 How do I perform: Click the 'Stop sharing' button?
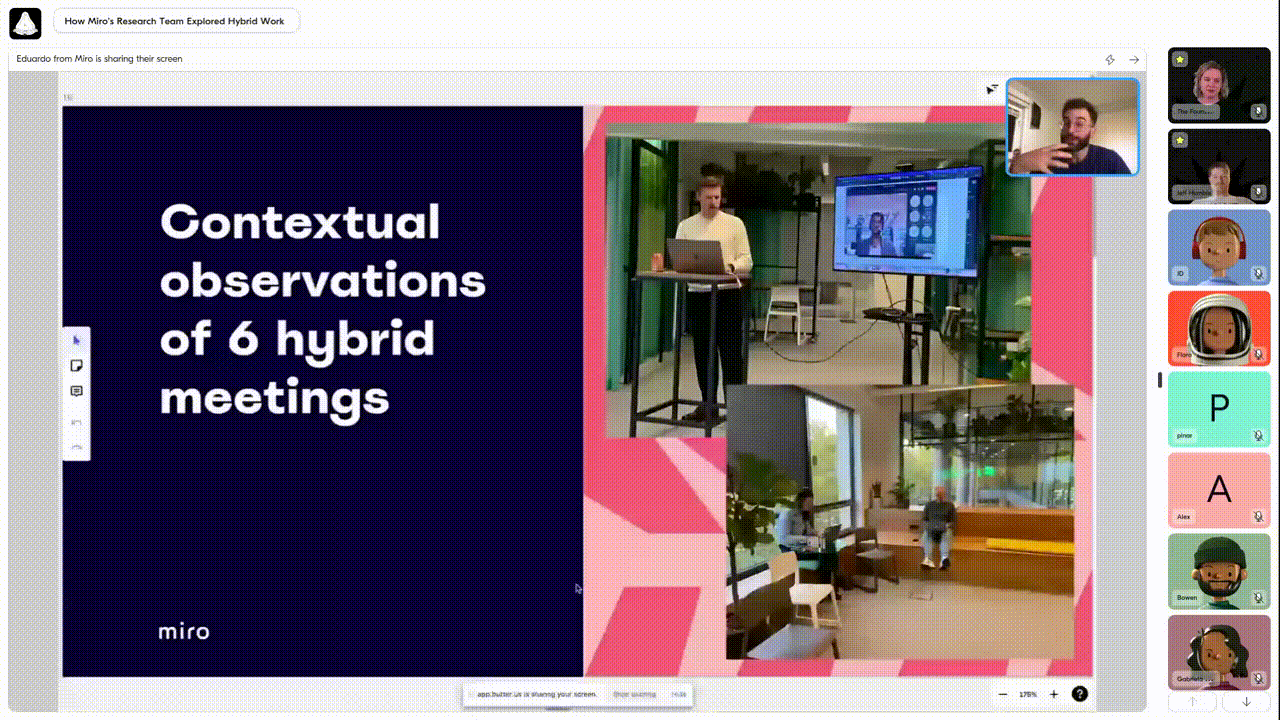635,694
